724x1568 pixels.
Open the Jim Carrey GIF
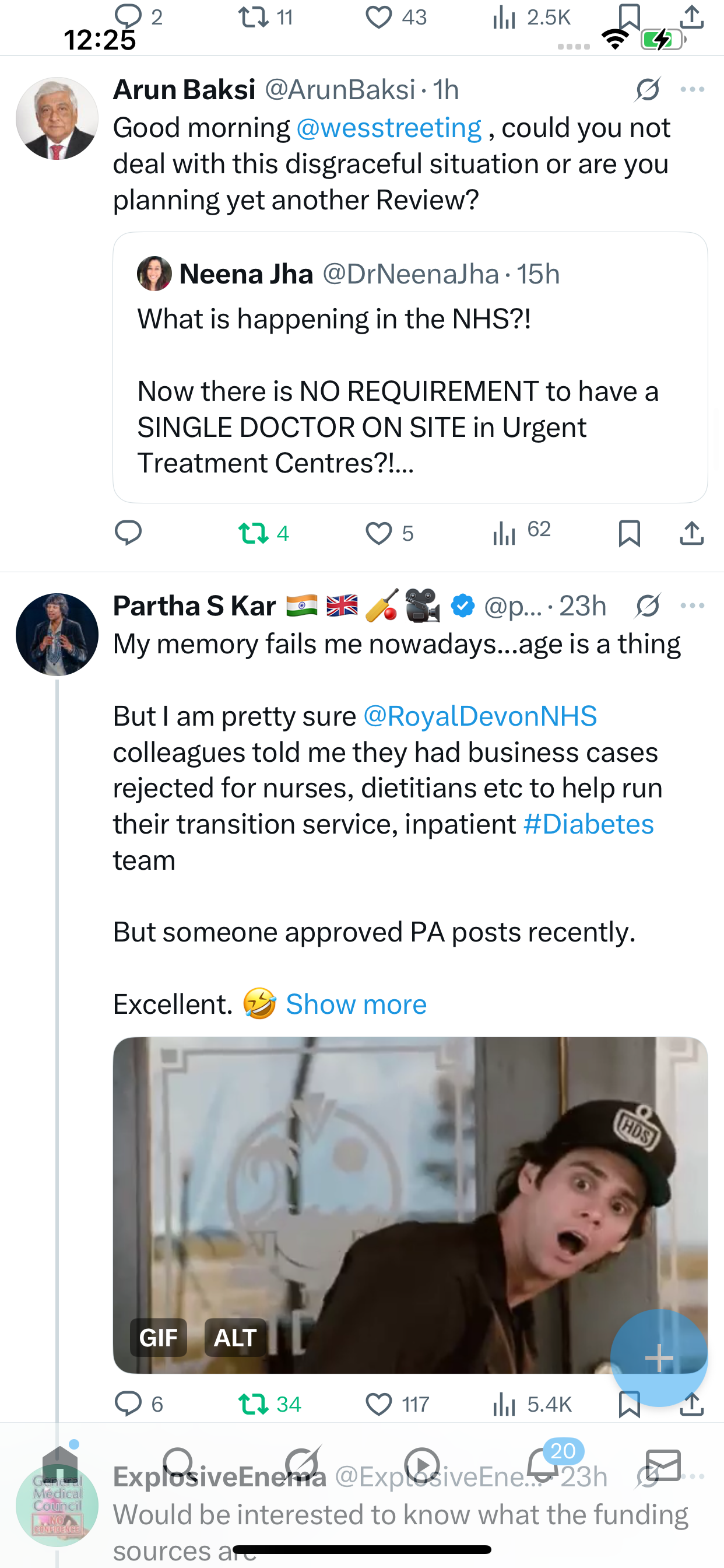click(410, 1205)
